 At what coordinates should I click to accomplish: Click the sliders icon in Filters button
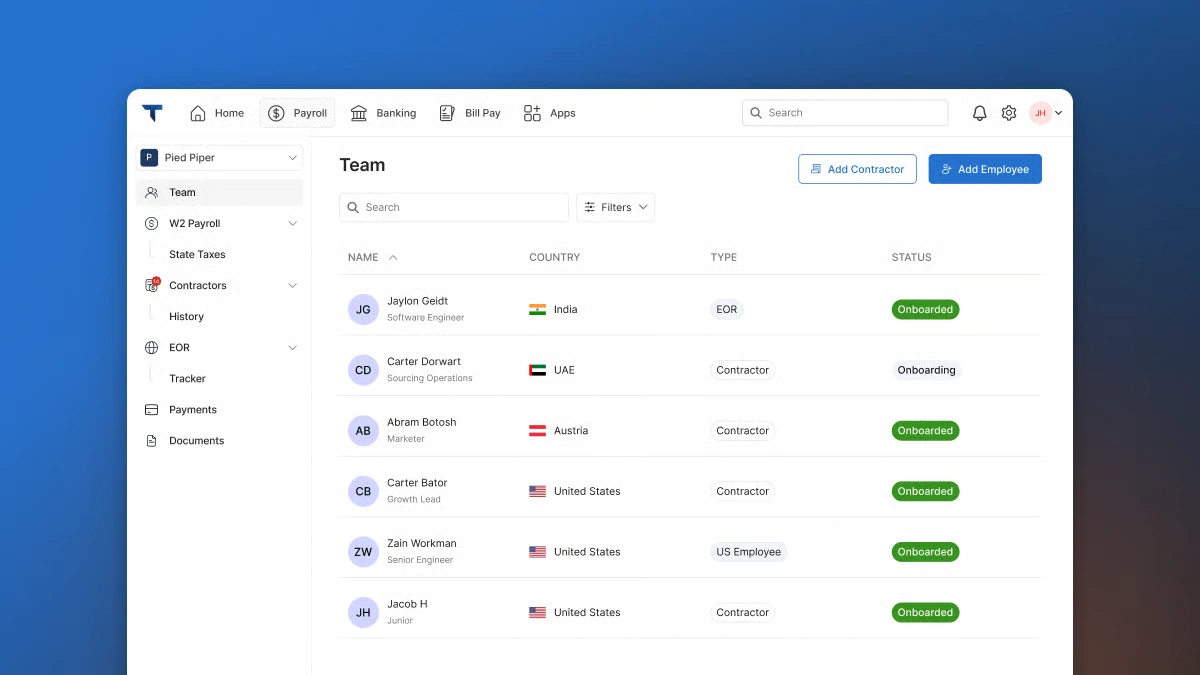(590, 207)
